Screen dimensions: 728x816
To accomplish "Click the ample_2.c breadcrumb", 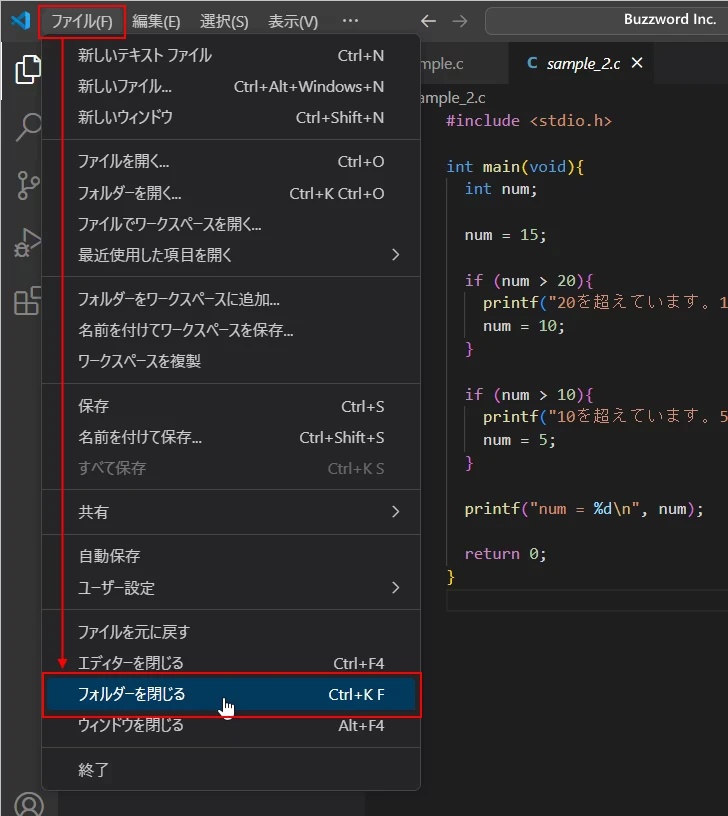I will [x=453, y=98].
